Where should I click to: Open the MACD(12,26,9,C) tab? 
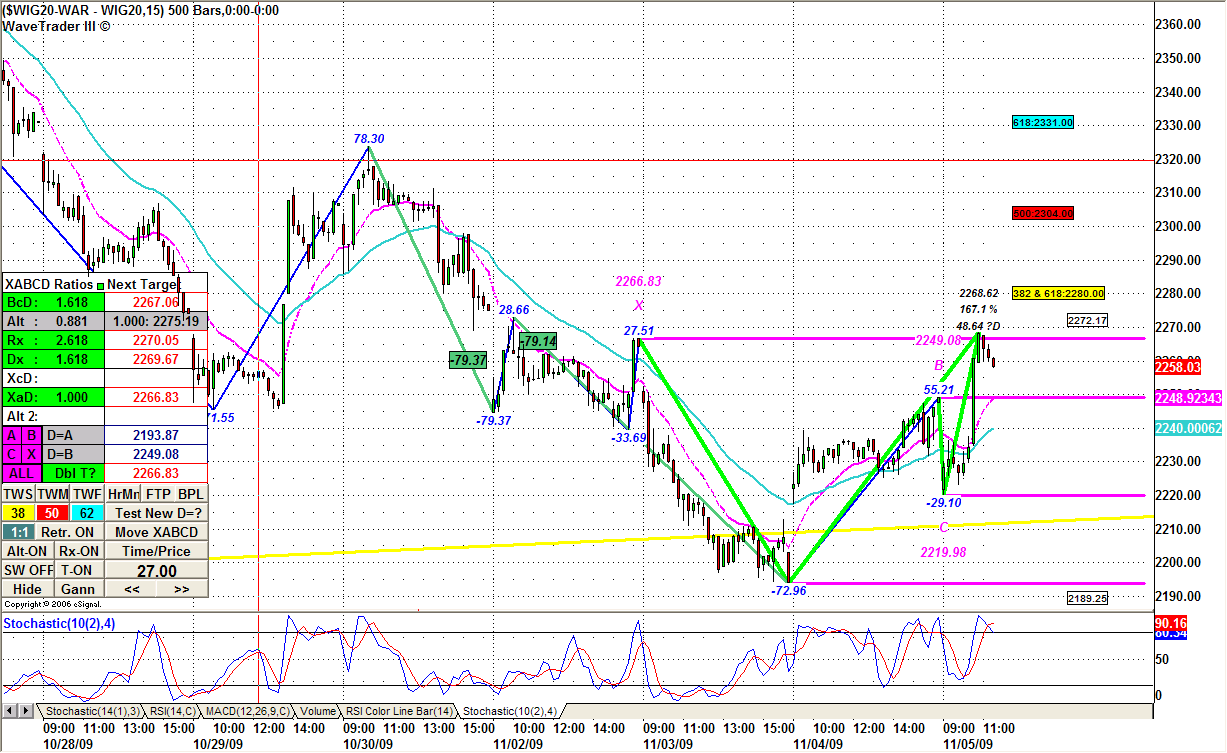click(x=247, y=711)
